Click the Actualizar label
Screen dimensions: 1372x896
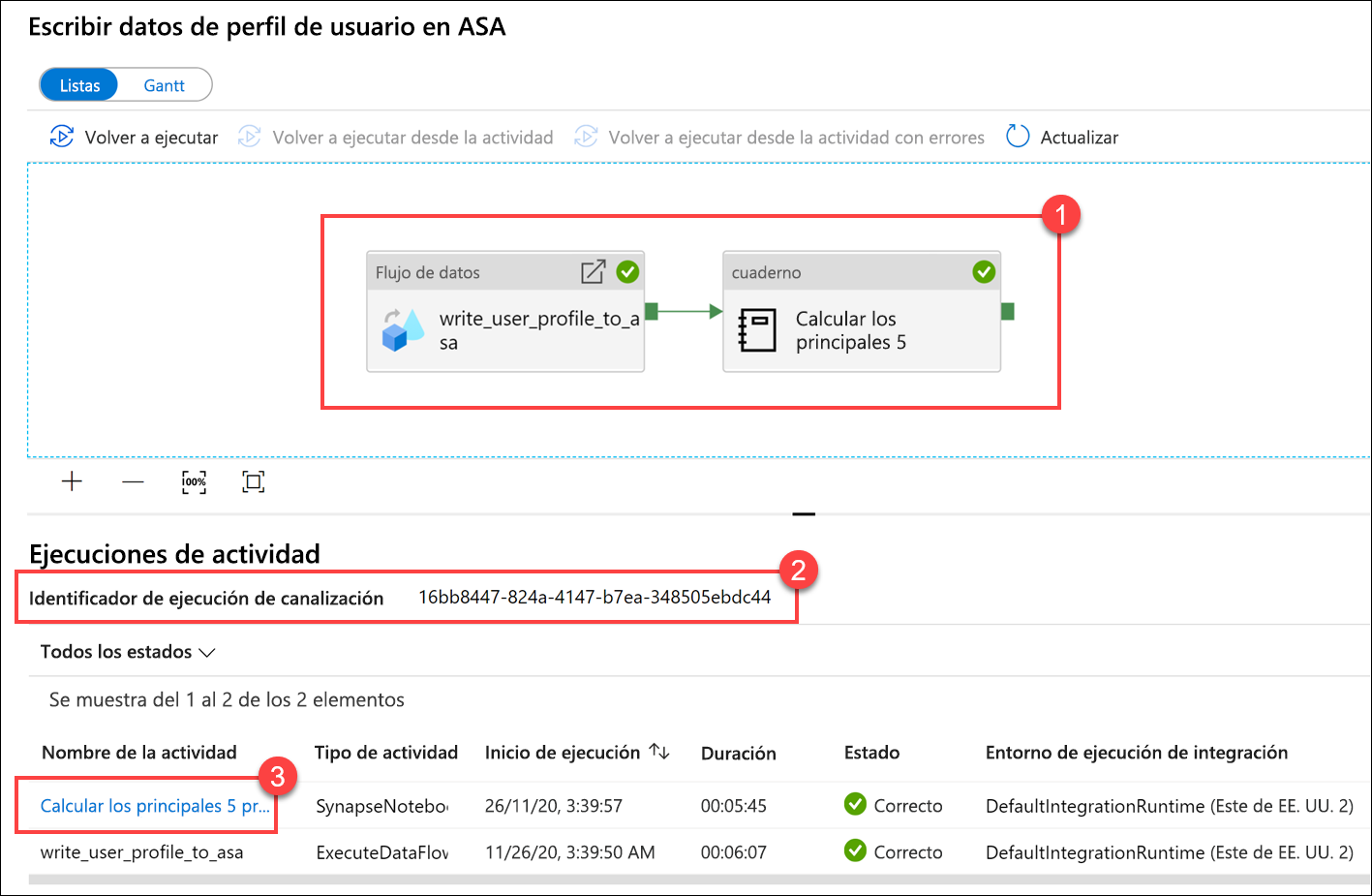[1079, 138]
